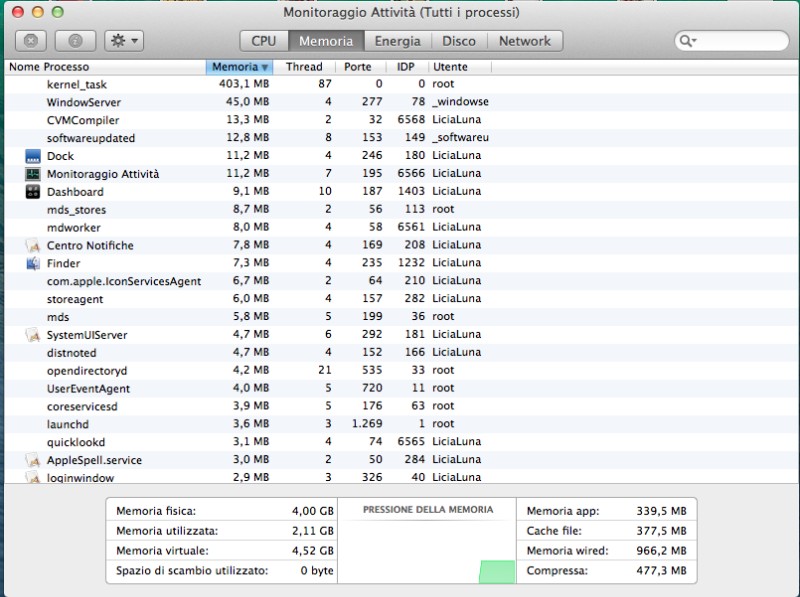Sort by the Utente column header
This screenshot has width=800, height=597.
tap(459, 67)
